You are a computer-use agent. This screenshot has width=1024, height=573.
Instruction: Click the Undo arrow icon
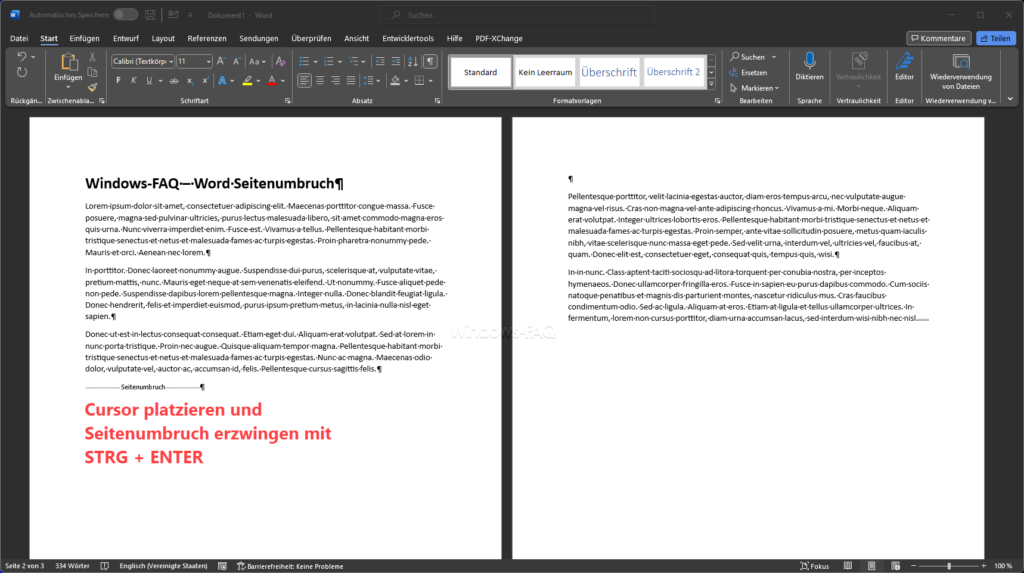(22, 57)
